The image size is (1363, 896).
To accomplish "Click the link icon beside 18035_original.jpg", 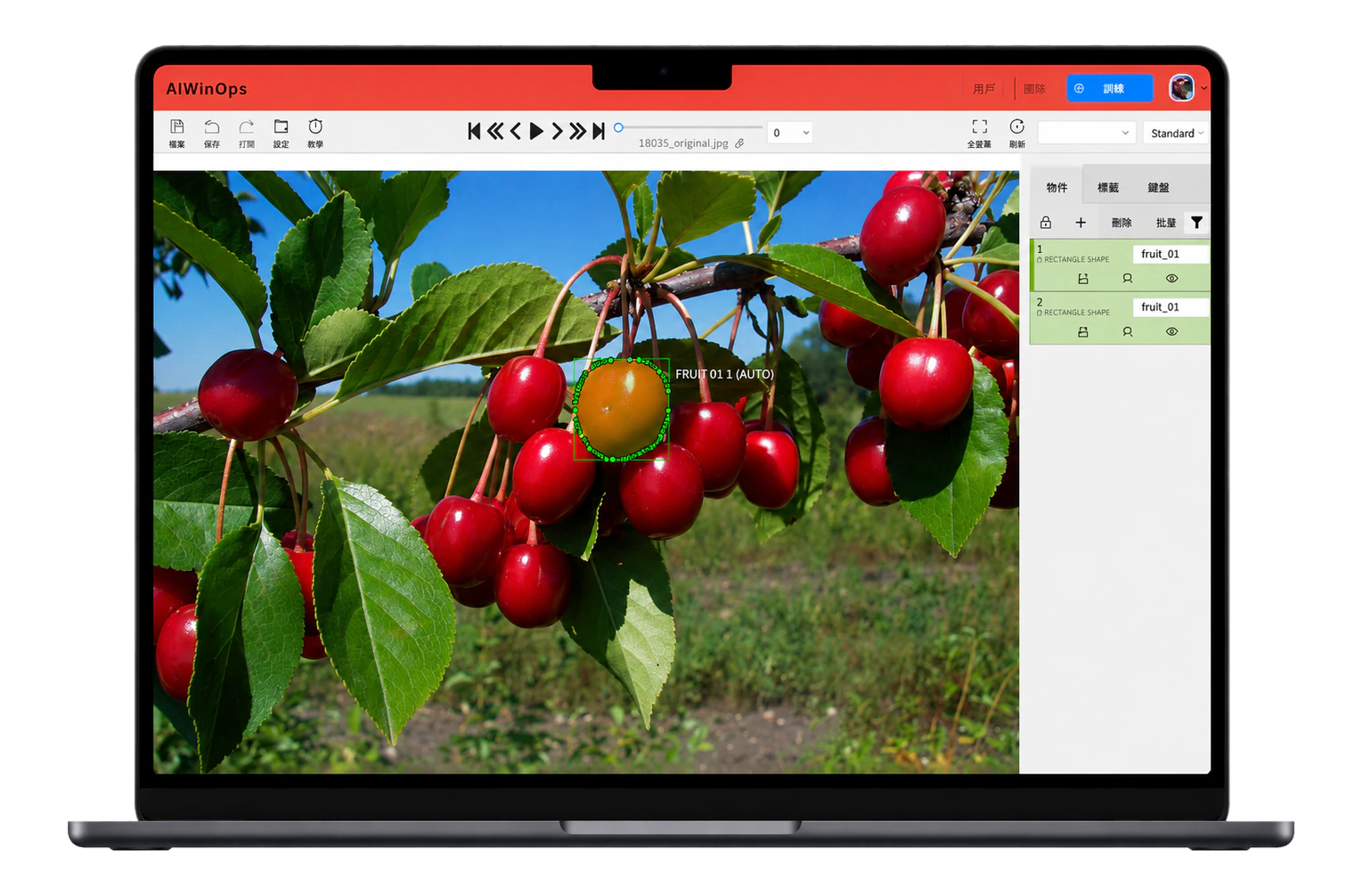I will pyautogui.click(x=739, y=143).
